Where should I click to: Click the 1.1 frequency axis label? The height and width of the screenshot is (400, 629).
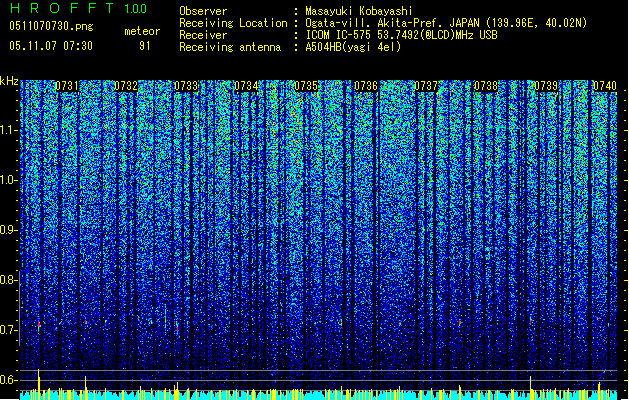point(9,130)
